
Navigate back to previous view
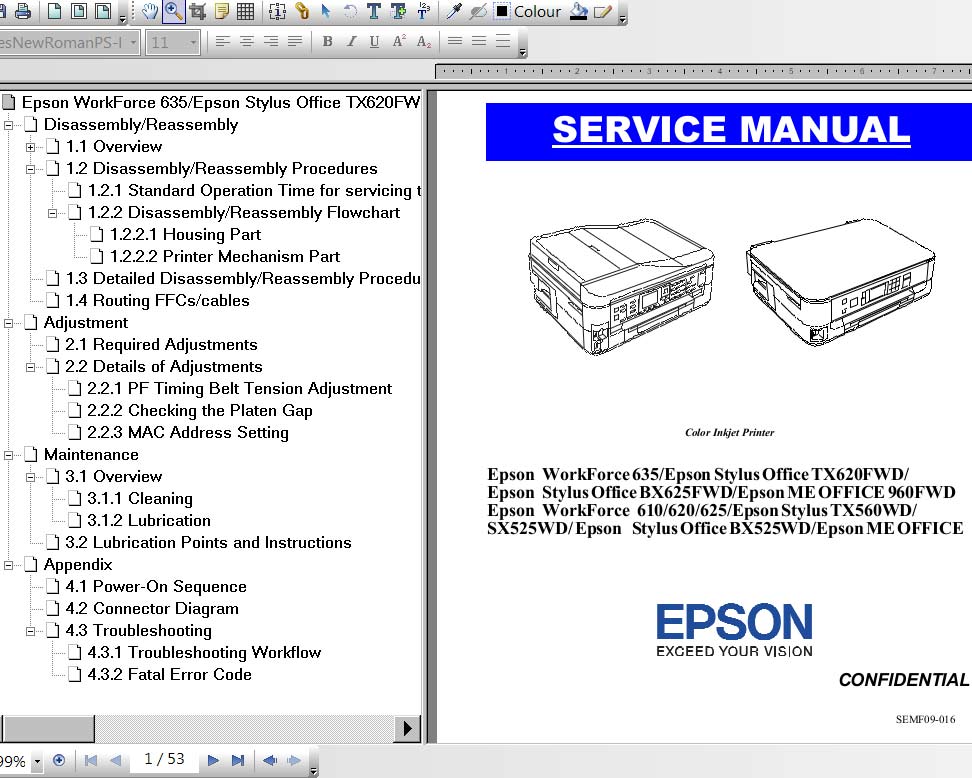pyautogui.click(x=270, y=760)
